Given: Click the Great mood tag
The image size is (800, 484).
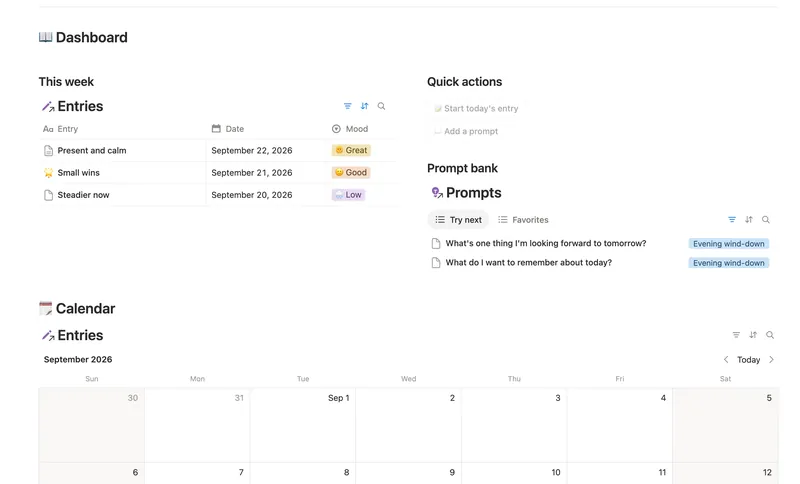Looking at the screenshot, I should click(x=351, y=150).
